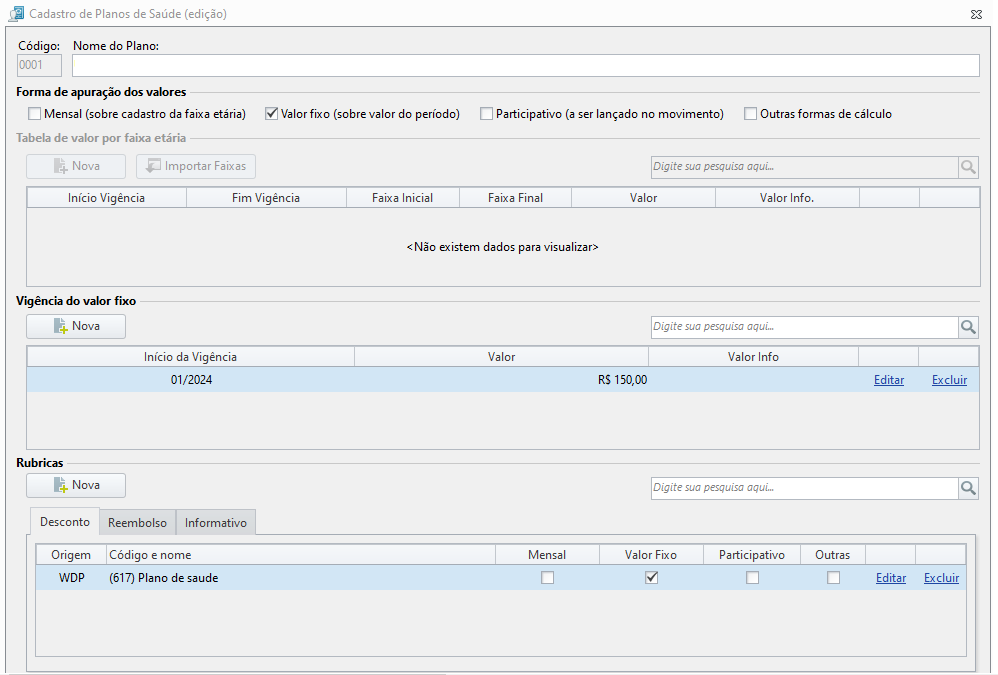This screenshot has height=675, width=998.
Task: Enable the Mensal calculation checkbox
Action: [x=34, y=114]
